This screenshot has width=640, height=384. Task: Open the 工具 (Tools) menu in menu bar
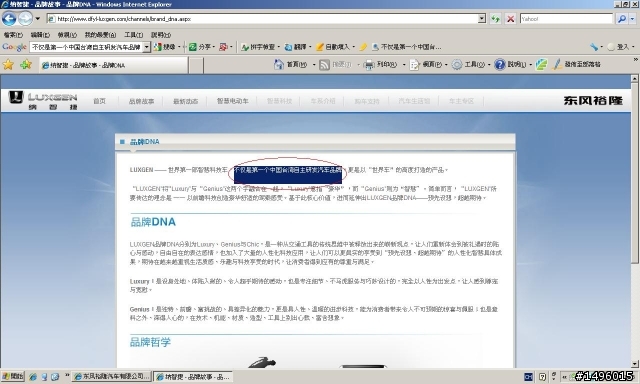(x=133, y=35)
